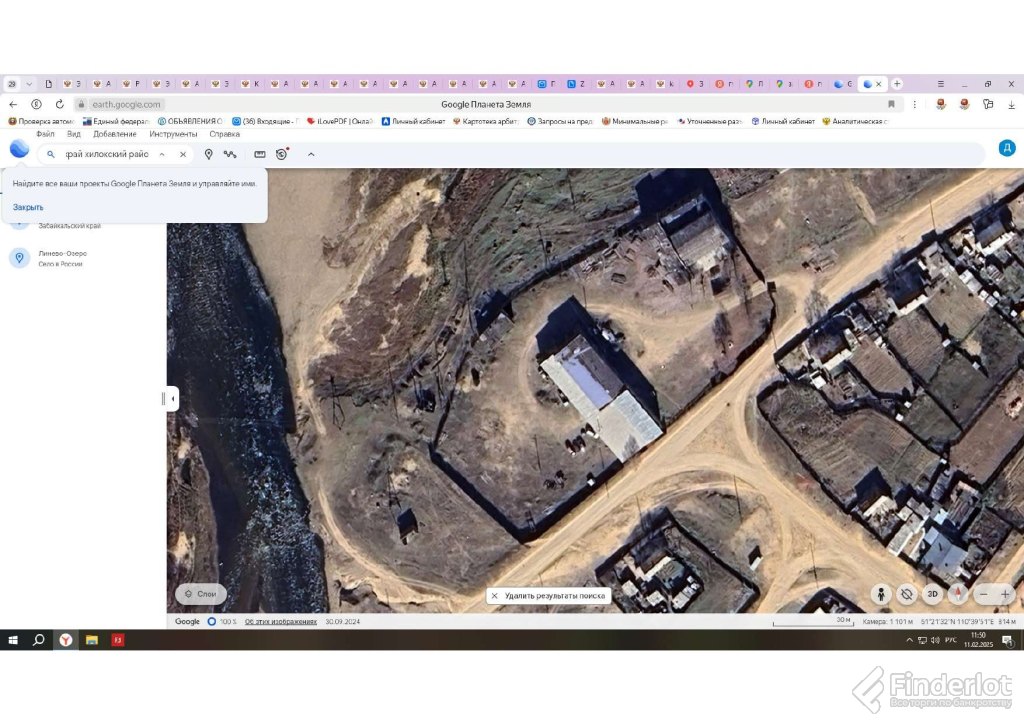The width and height of the screenshot is (1024, 724).
Task: Collapse search results with the caret in search box
Action: pyautogui.click(x=162, y=154)
